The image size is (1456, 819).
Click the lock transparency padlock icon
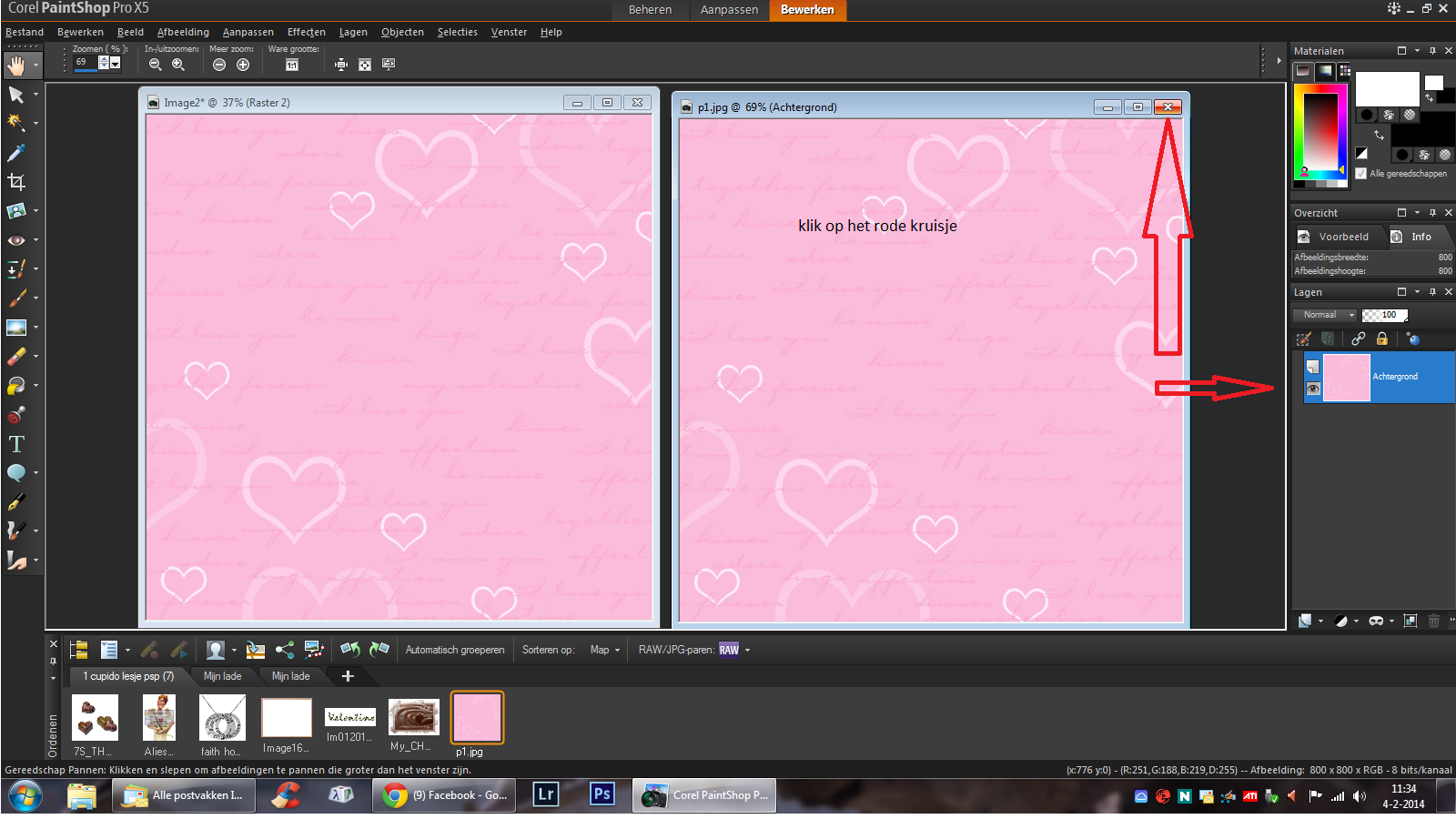pos(1382,339)
